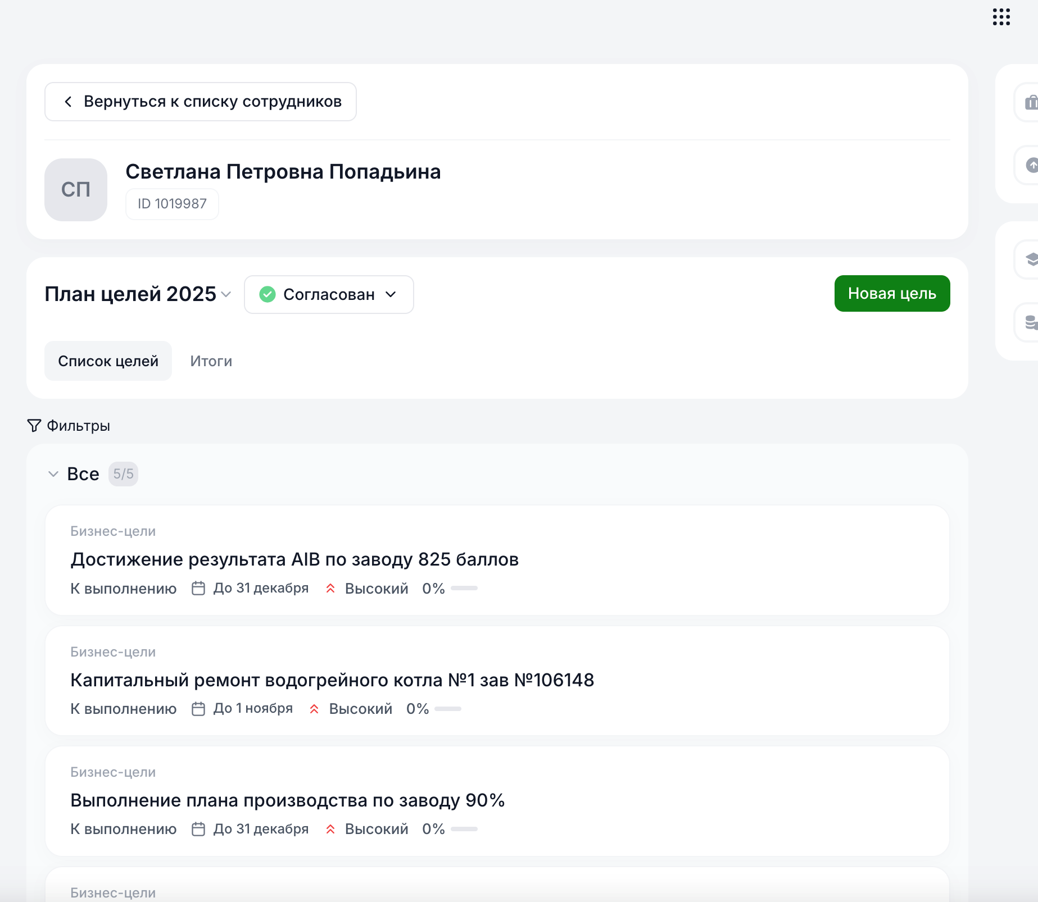Expand the План целей 2025 year selector
This screenshot has height=902, width=1038.
226,295
